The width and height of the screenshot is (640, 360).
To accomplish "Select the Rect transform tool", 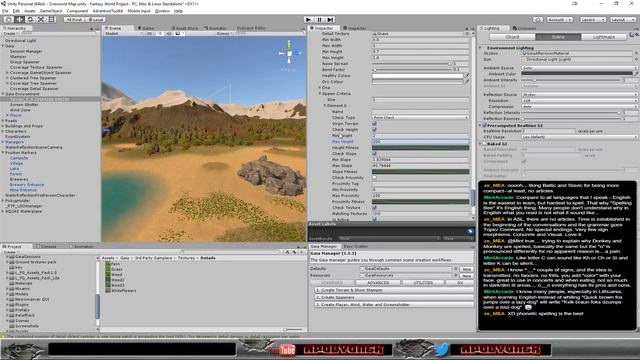I will 52,19.
